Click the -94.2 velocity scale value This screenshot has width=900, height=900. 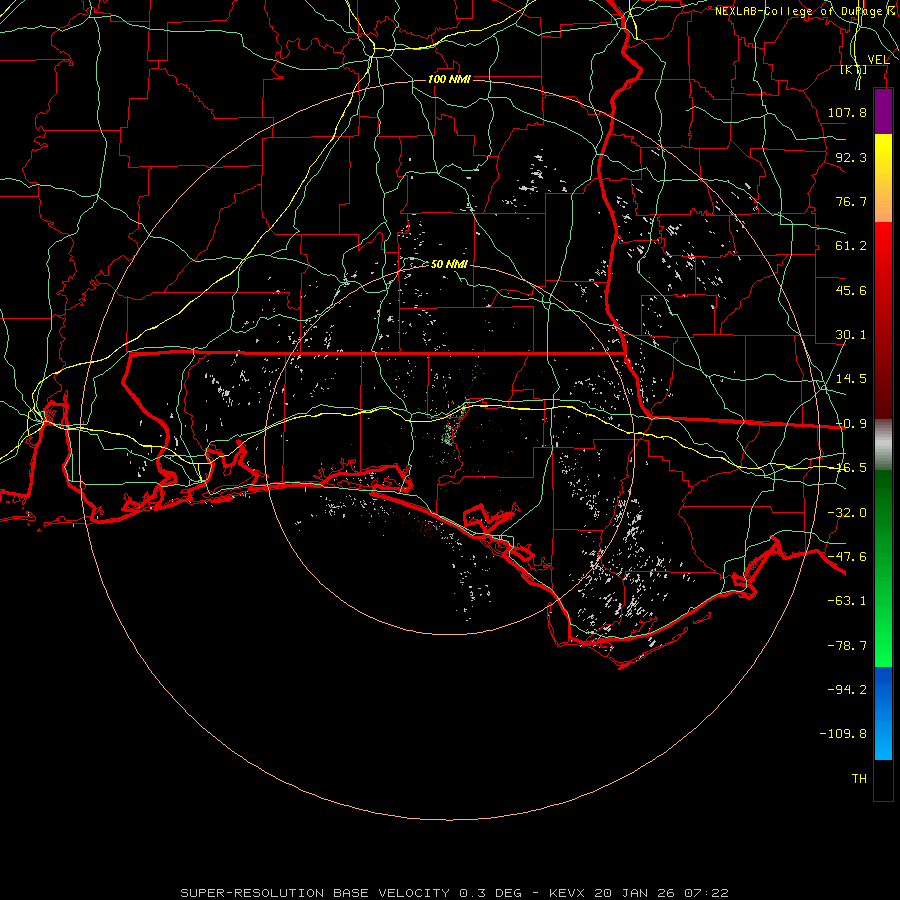[847, 690]
